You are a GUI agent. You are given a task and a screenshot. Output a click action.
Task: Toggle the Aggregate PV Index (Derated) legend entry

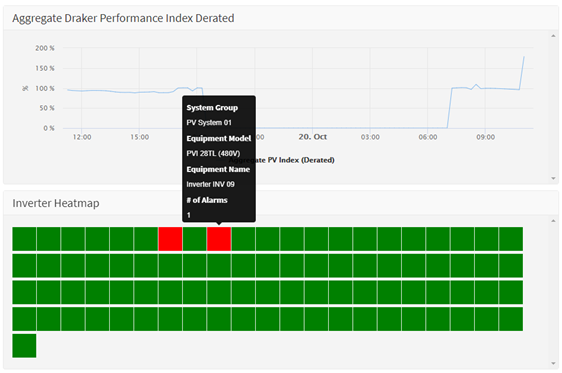point(282,160)
